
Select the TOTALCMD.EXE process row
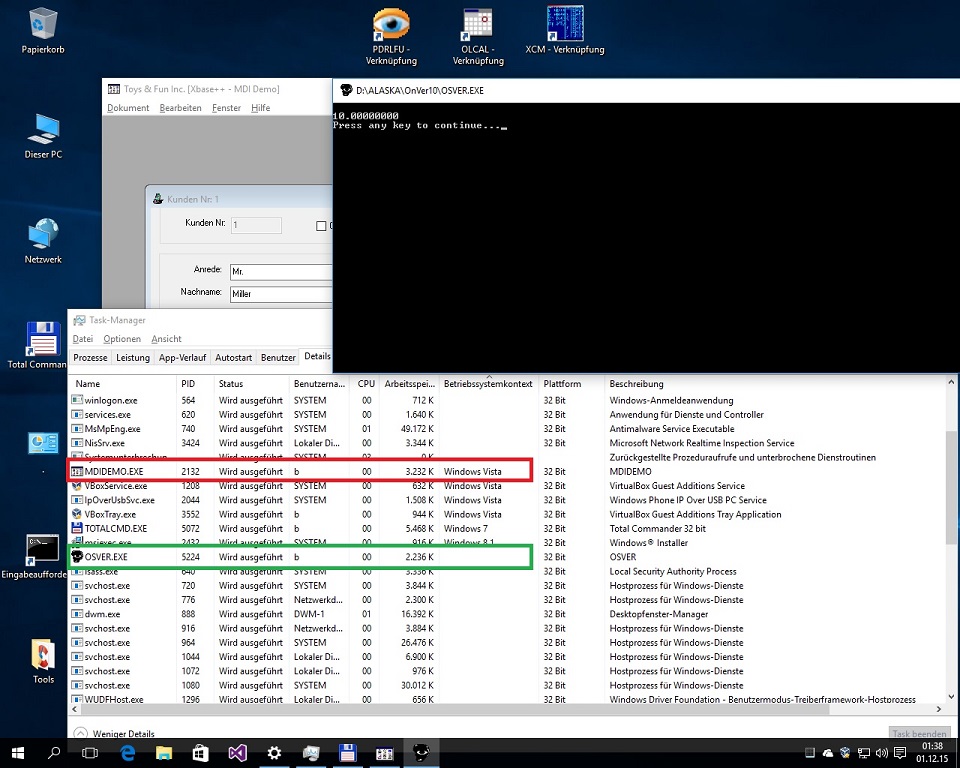coord(508,529)
